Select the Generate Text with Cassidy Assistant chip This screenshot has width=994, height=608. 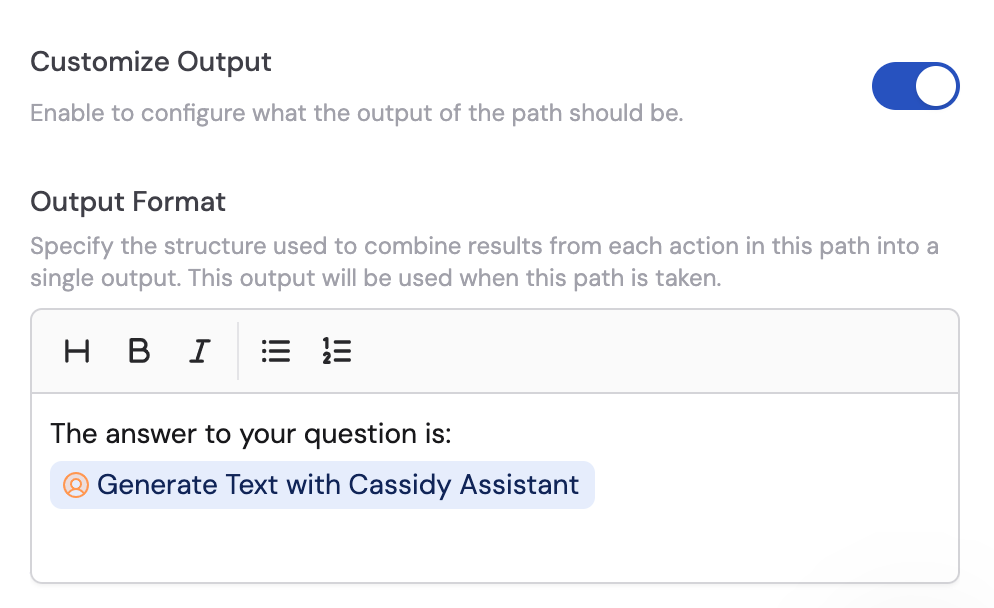322,485
